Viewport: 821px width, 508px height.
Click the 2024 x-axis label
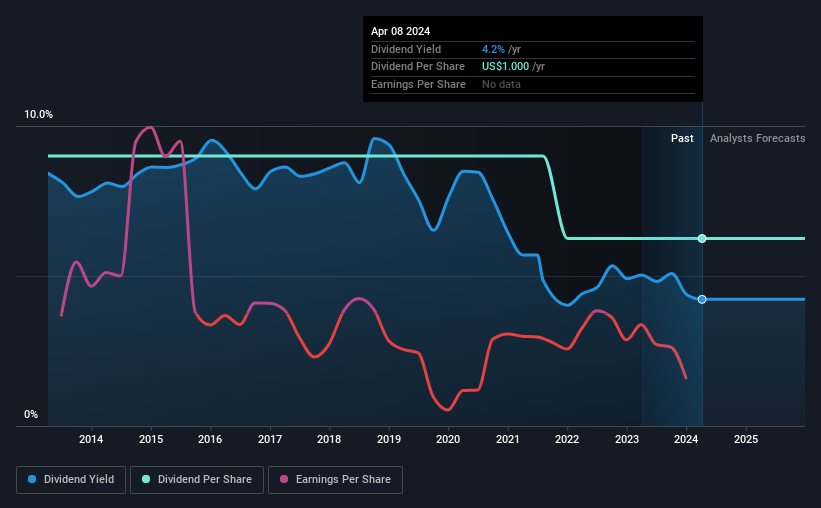686,439
